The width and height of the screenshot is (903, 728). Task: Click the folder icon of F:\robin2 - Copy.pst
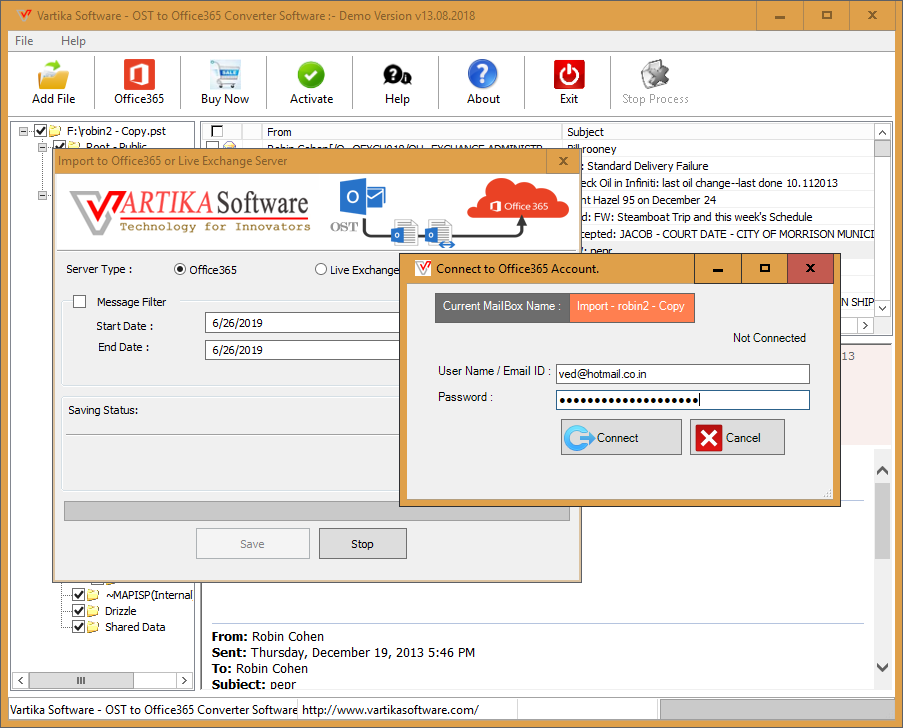click(55, 131)
